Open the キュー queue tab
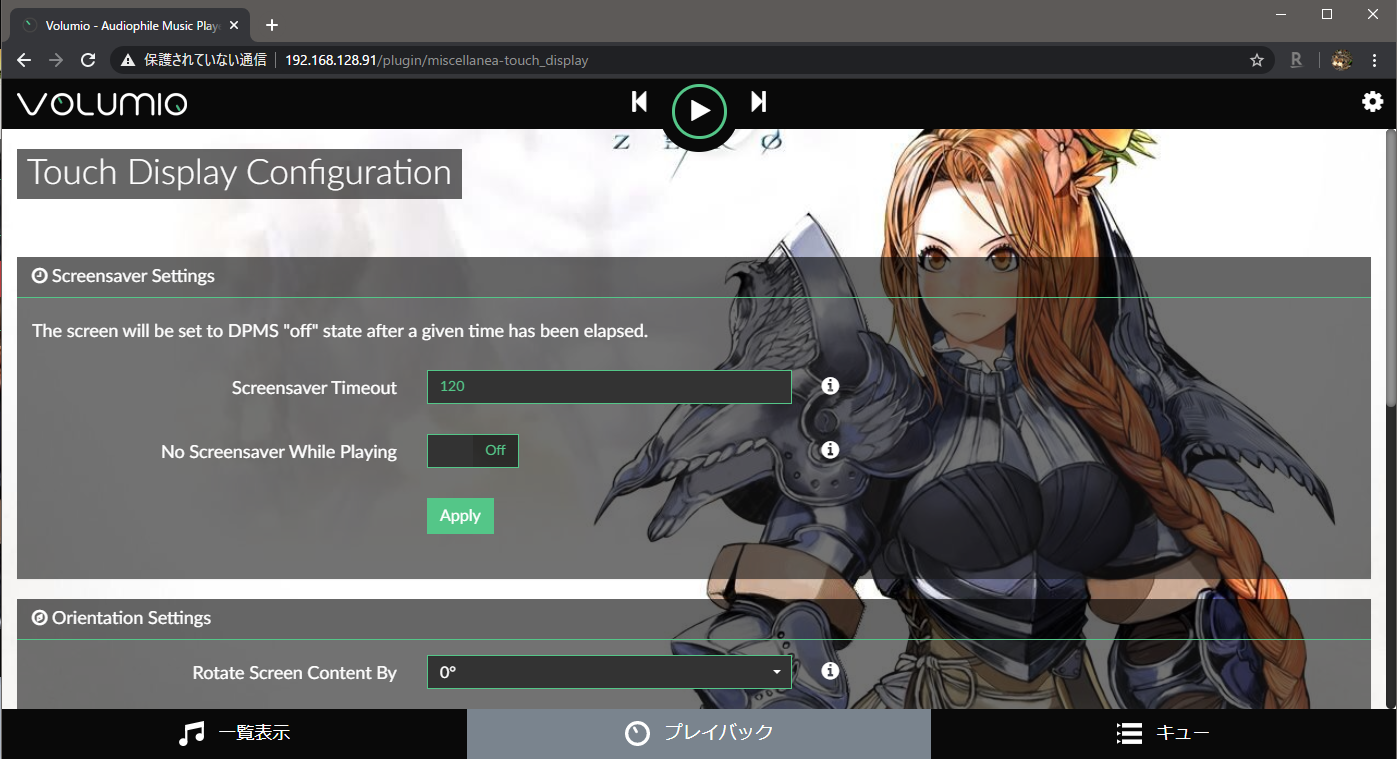This screenshot has height=759, width=1397. (x=1163, y=733)
